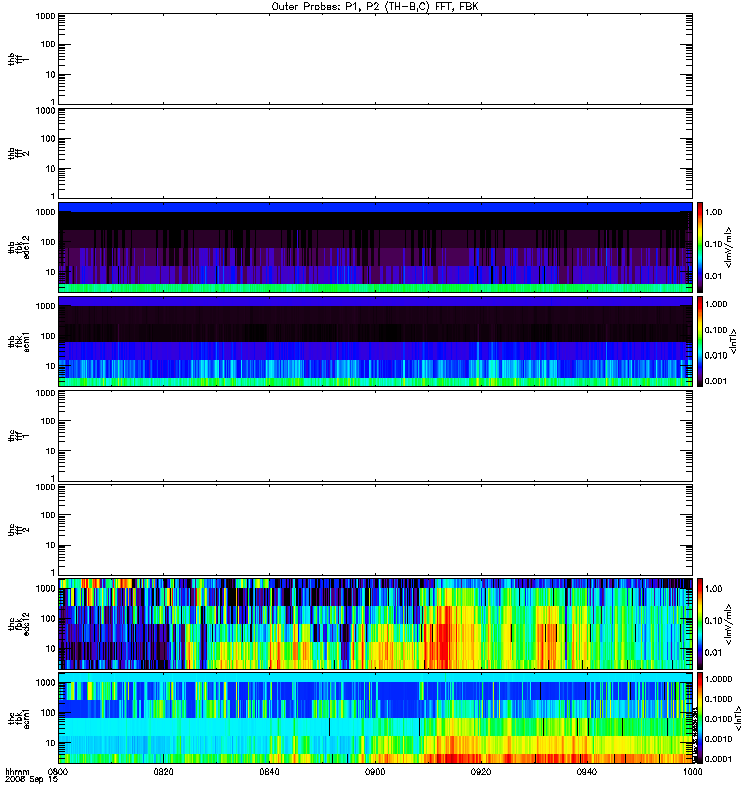Click the thc scm1 nT color bar
This screenshot has height=800, width=750.
[700, 718]
